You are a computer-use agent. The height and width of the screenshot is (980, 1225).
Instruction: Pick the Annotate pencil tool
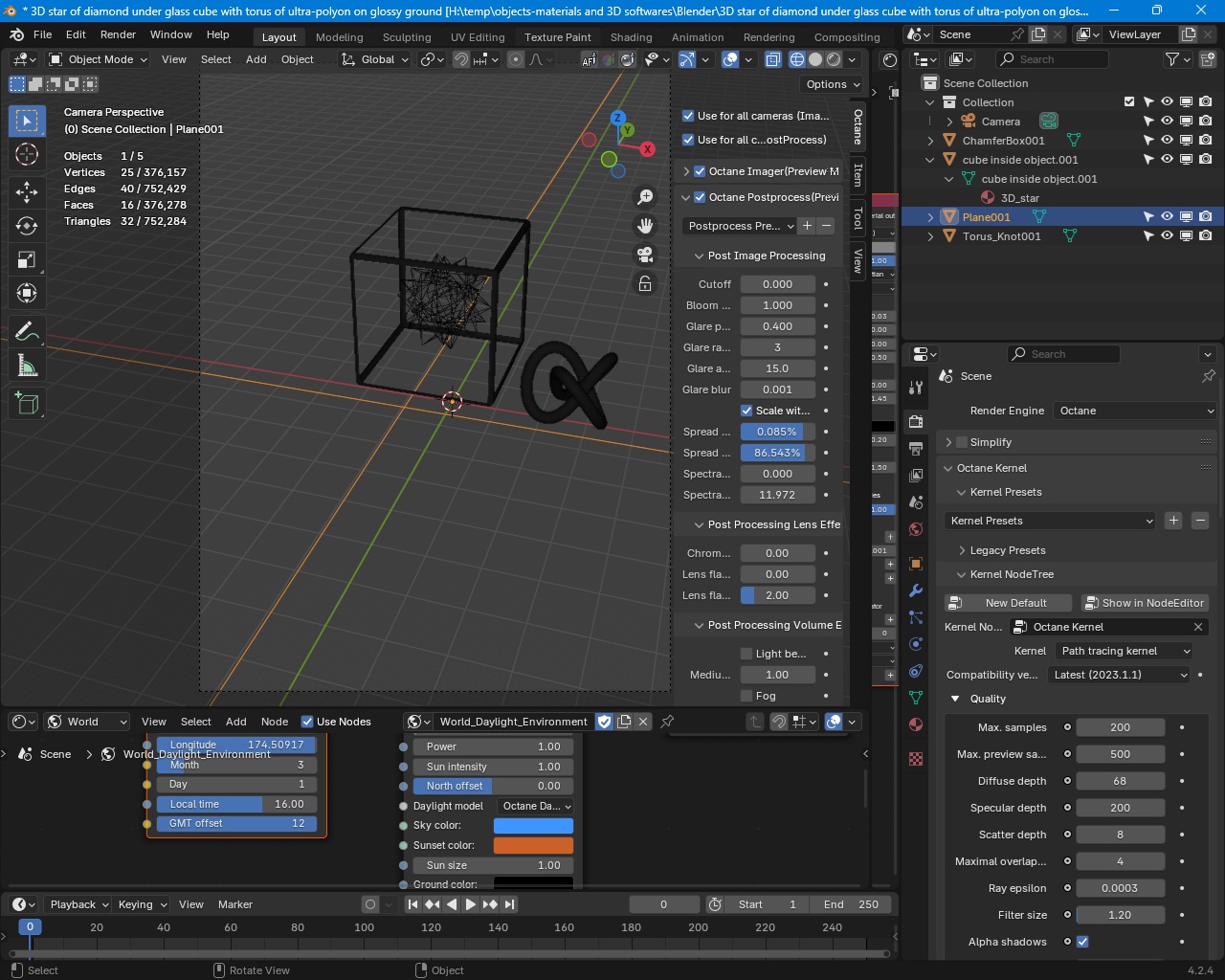click(27, 331)
